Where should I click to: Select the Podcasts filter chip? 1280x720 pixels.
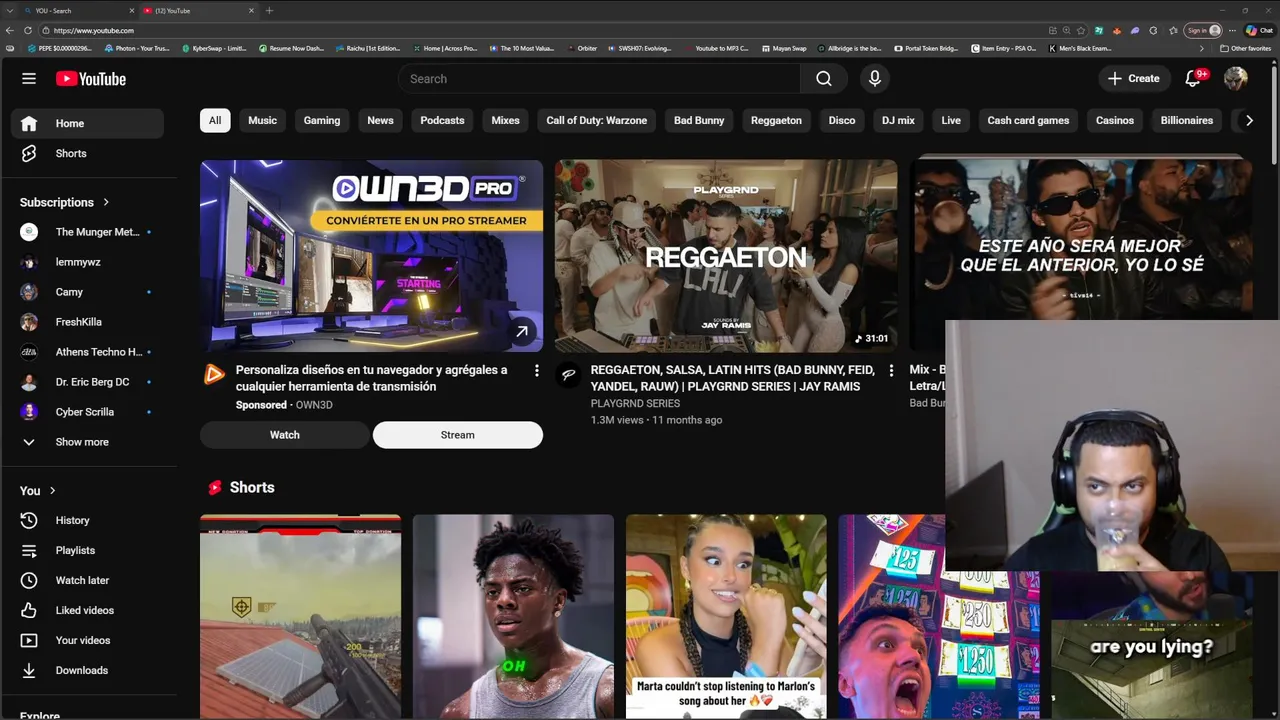coord(442,120)
